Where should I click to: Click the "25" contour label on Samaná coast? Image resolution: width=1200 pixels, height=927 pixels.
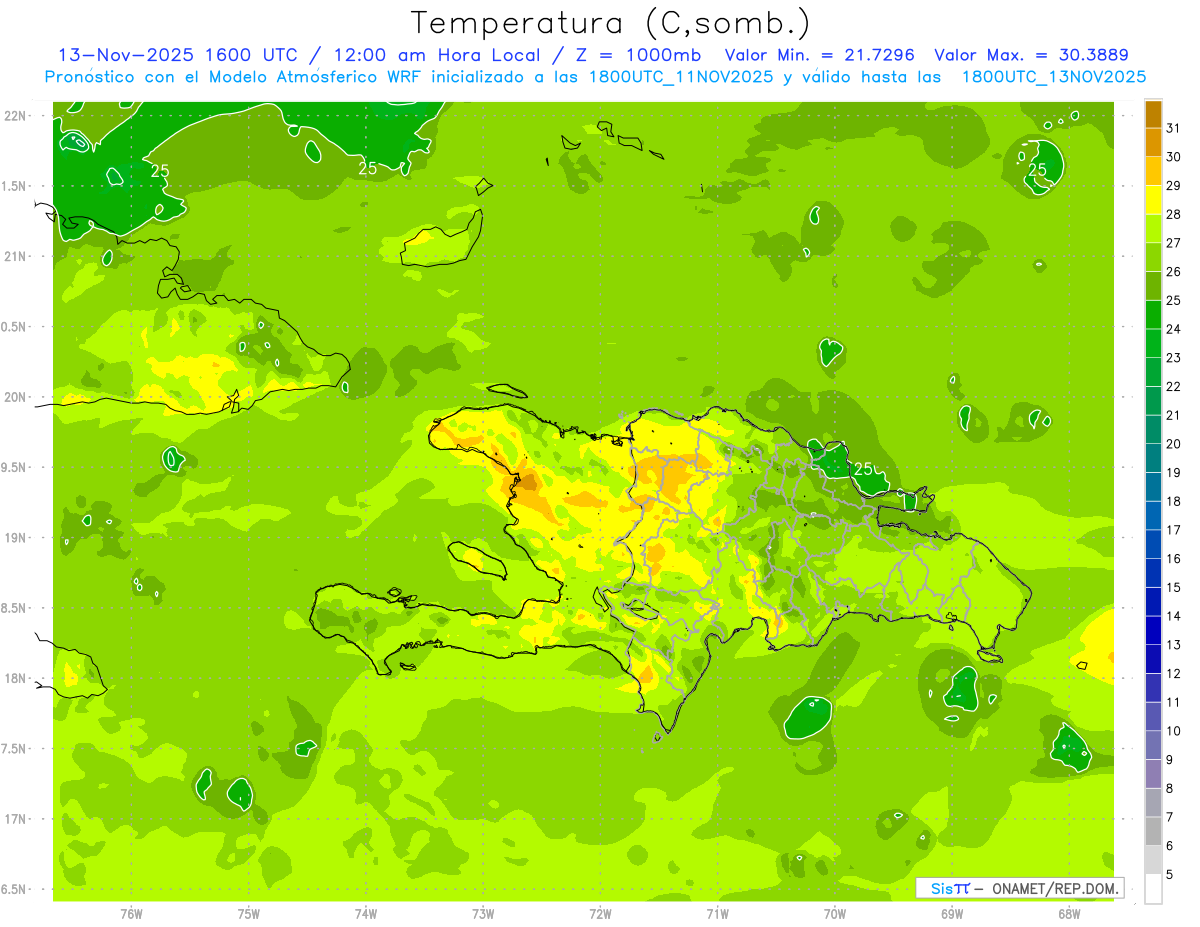(863, 468)
